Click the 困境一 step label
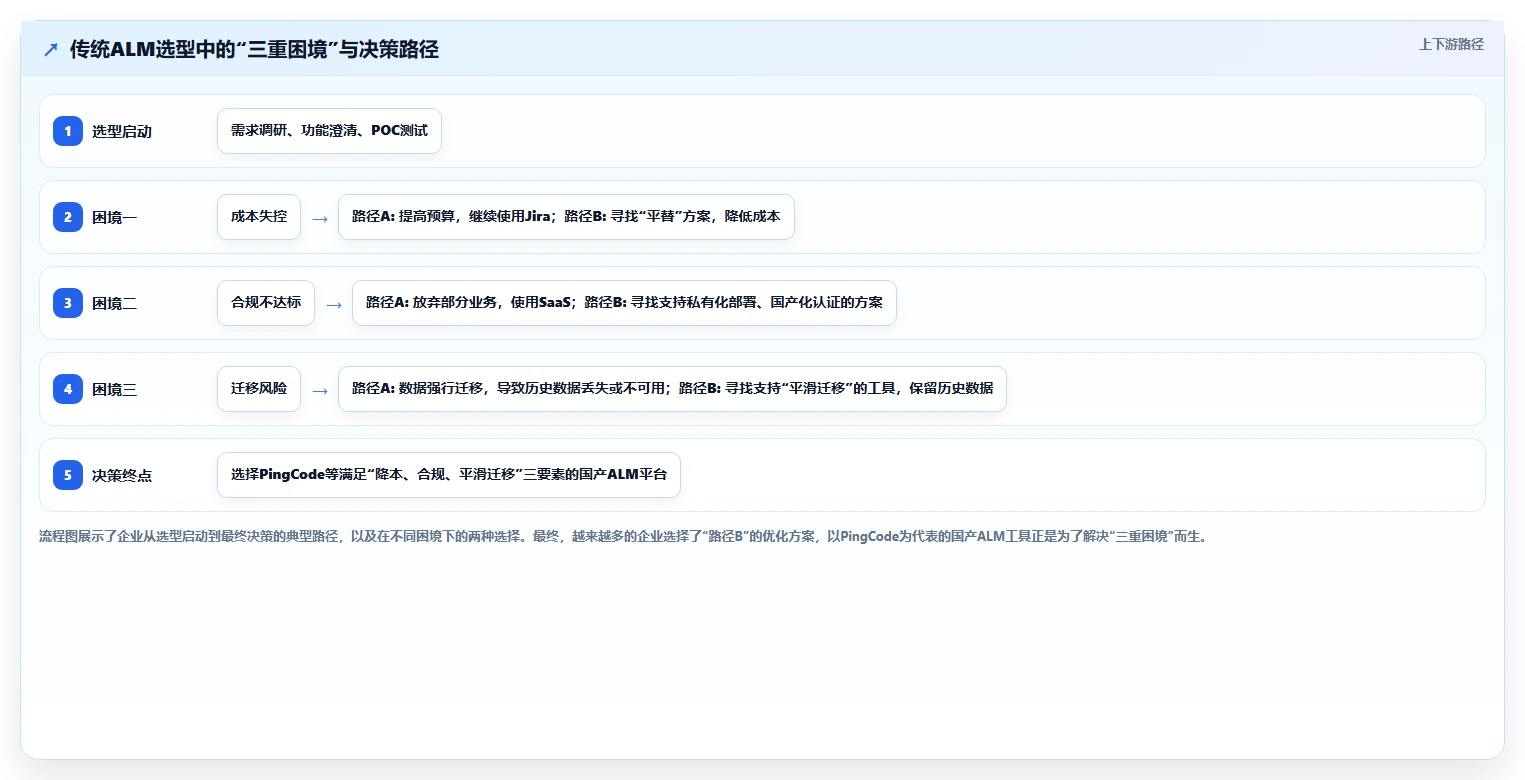This screenshot has width=1525, height=780. (x=115, y=217)
